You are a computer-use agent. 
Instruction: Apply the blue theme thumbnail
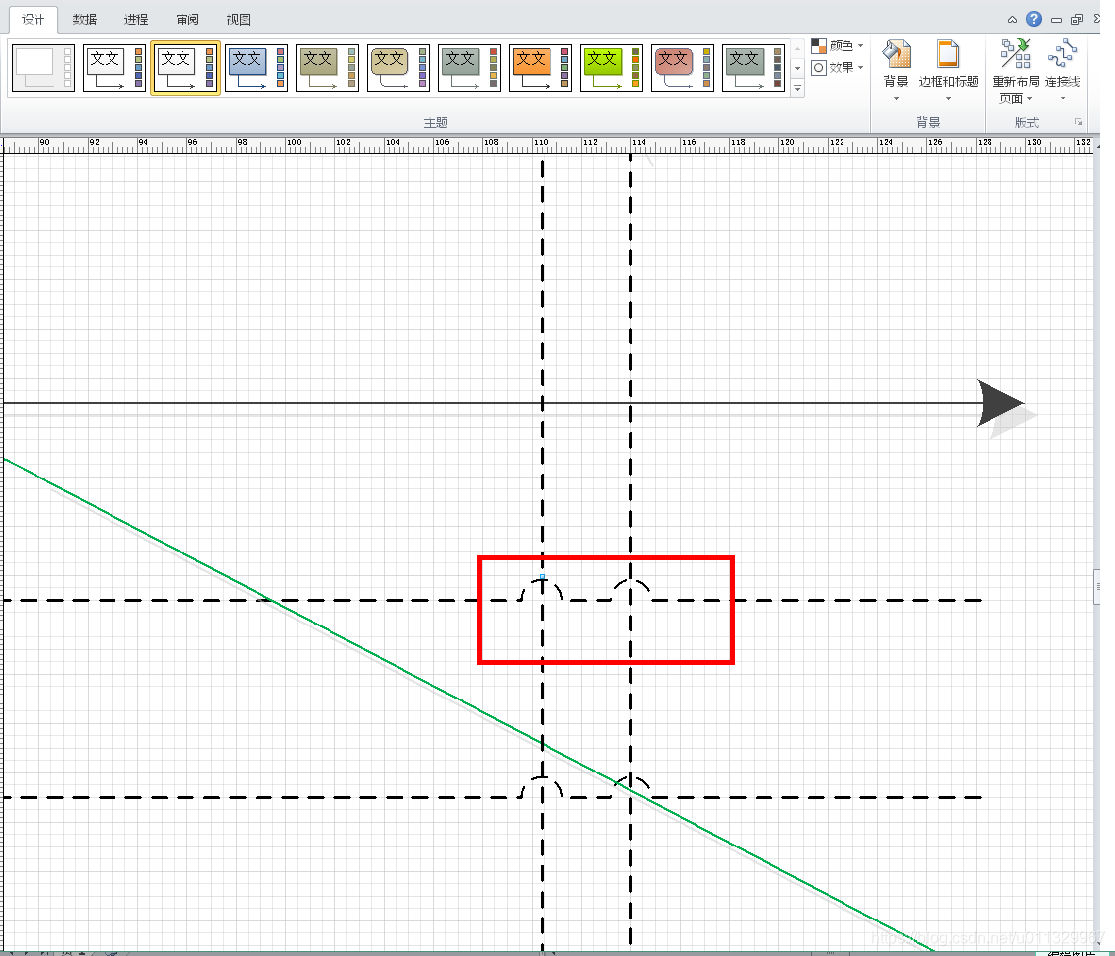click(257, 68)
